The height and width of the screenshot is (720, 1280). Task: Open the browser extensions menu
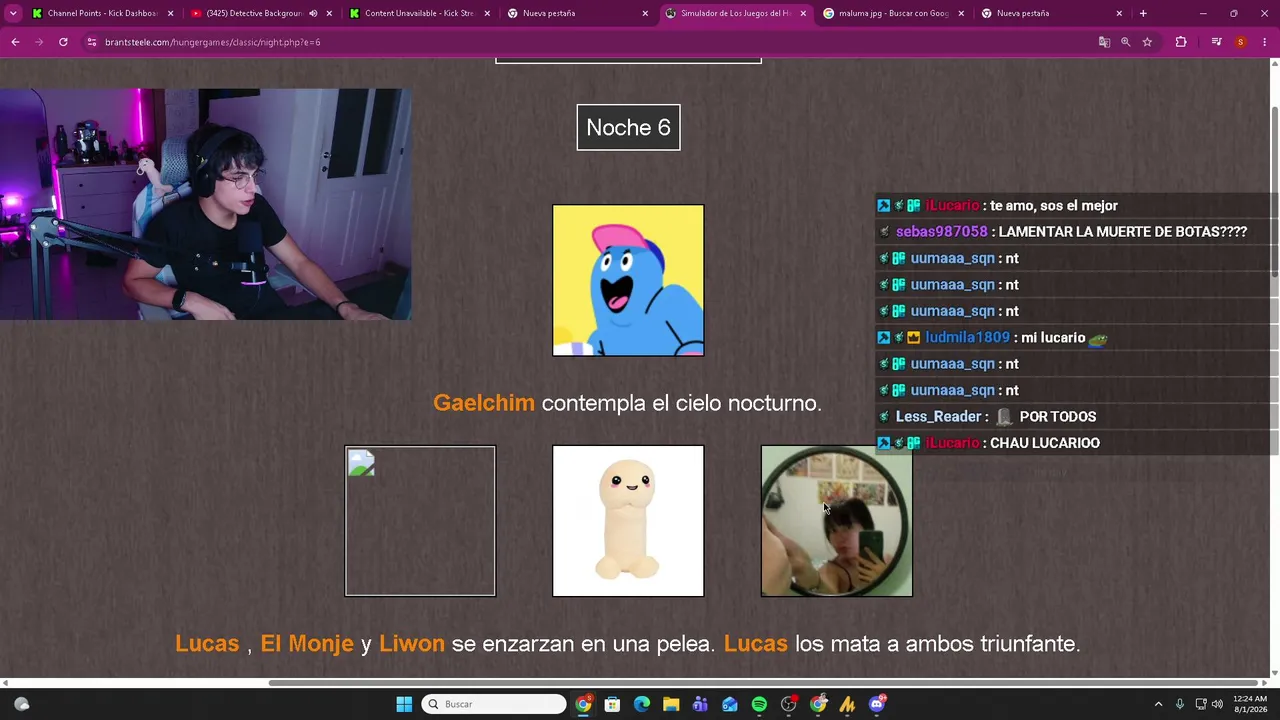pyautogui.click(x=1181, y=42)
